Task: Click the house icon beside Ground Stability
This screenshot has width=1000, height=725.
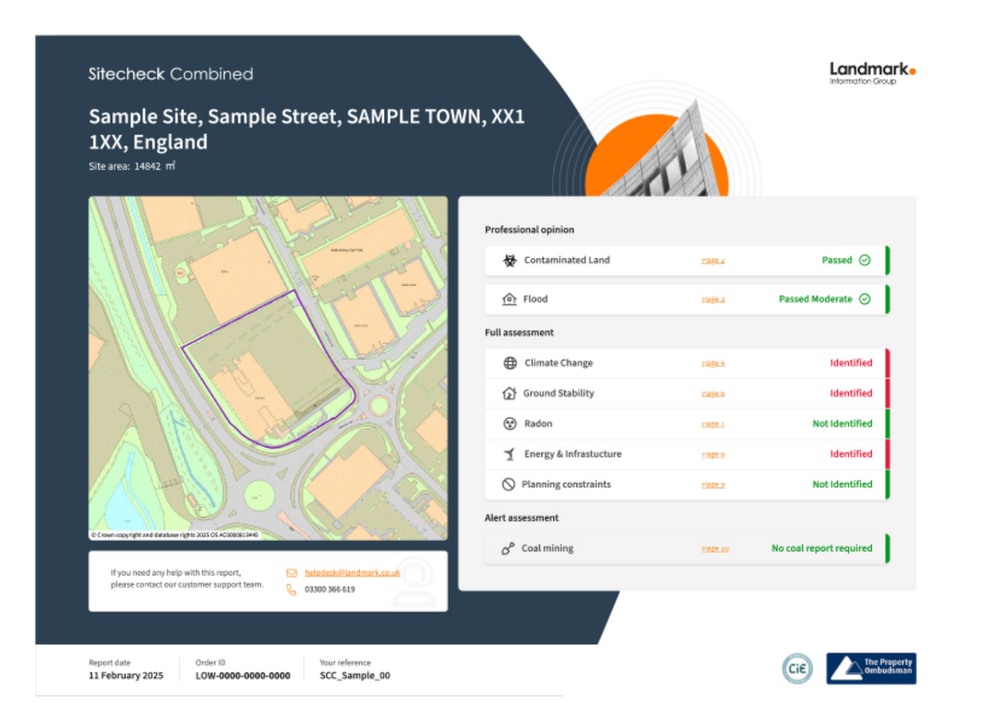Action: pos(509,393)
